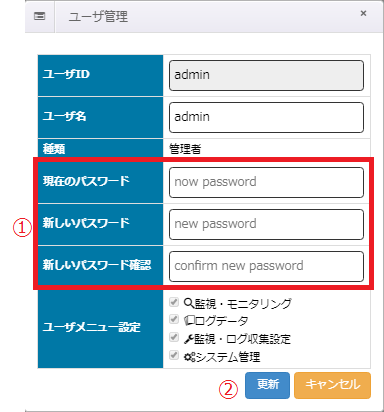Viewport: 384px width, 412px height.
Task: Click the キャンセル button
Action: (x=332, y=385)
